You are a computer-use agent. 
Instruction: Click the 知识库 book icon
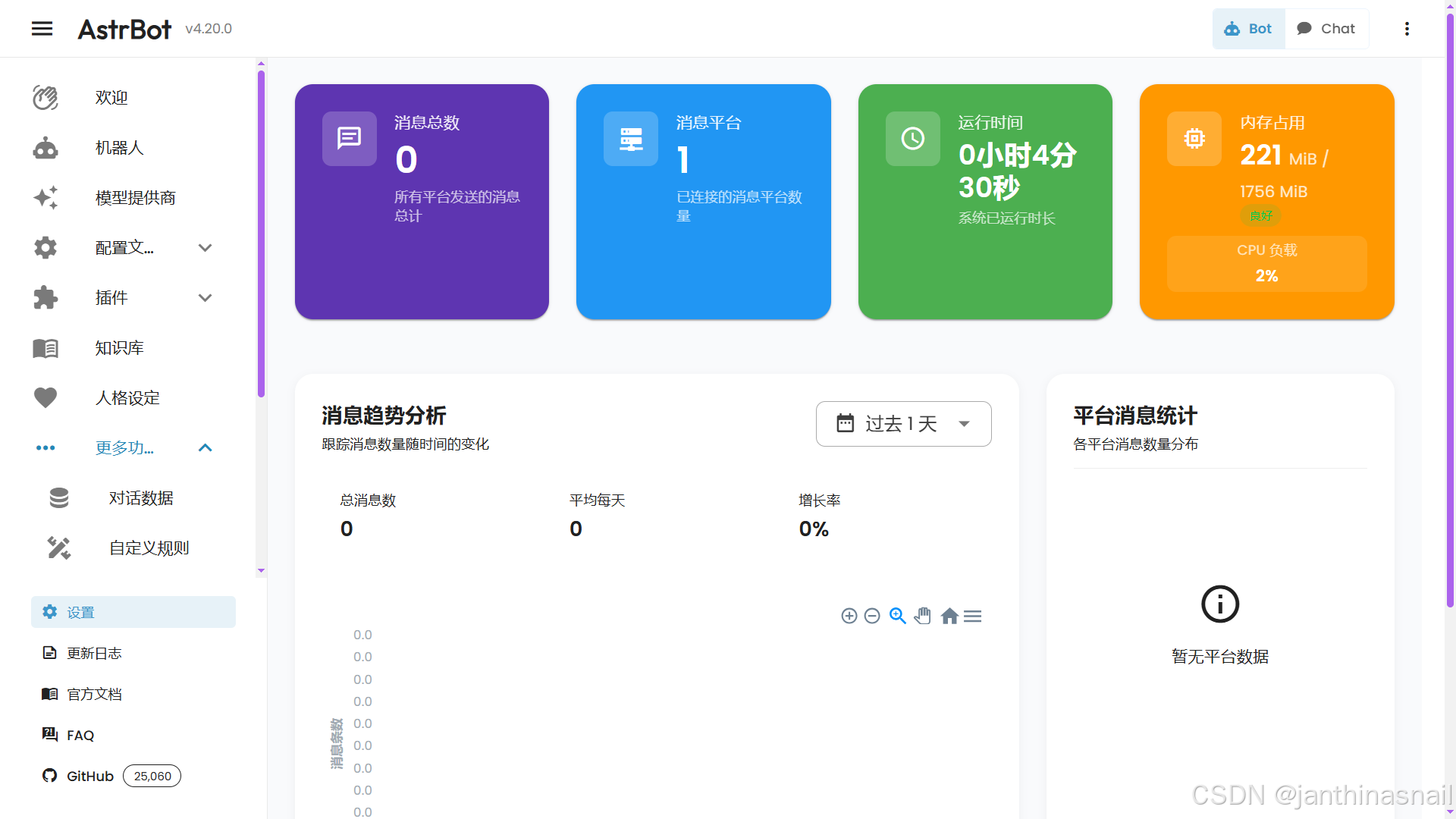coord(45,348)
